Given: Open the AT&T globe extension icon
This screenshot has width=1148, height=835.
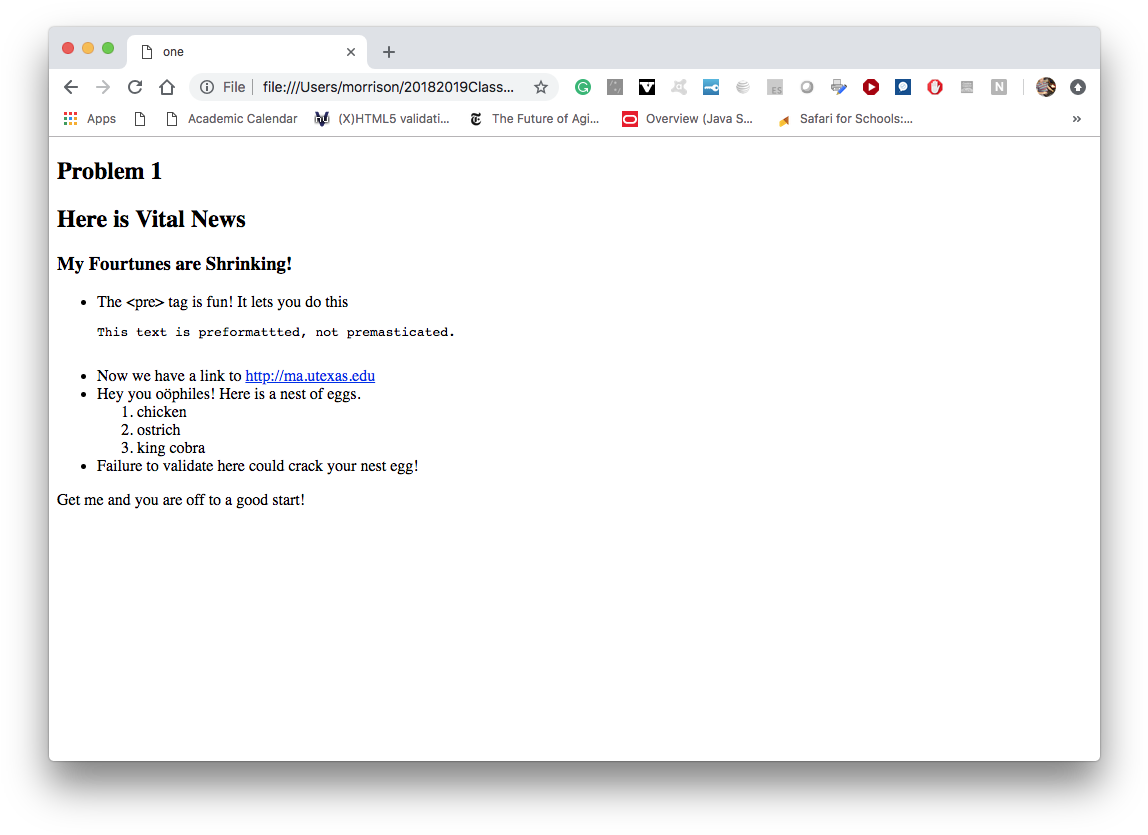Looking at the screenshot, I should (742, 87).
